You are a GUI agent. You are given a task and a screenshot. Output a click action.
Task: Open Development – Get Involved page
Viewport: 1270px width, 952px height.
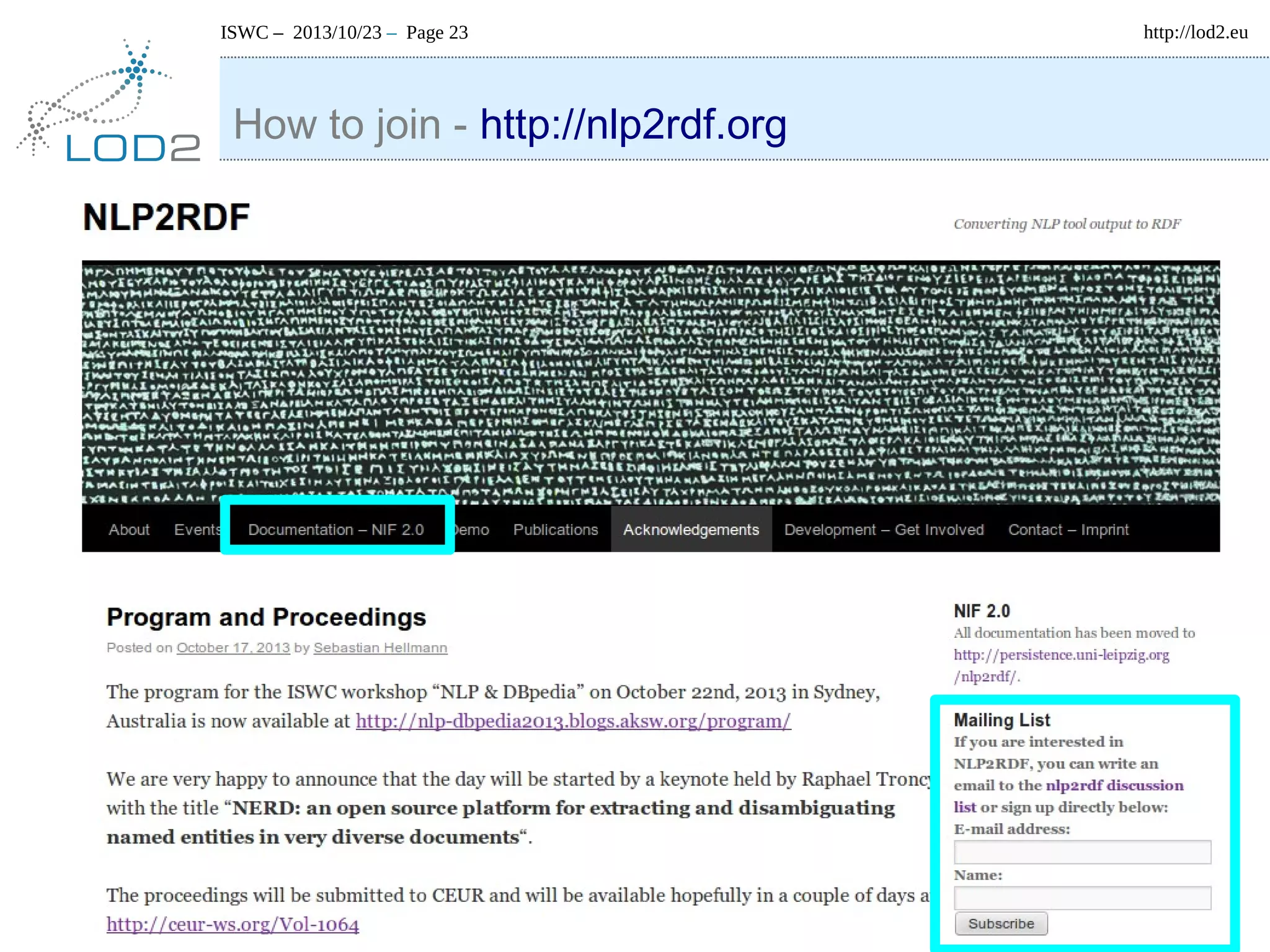click(884, 530)
